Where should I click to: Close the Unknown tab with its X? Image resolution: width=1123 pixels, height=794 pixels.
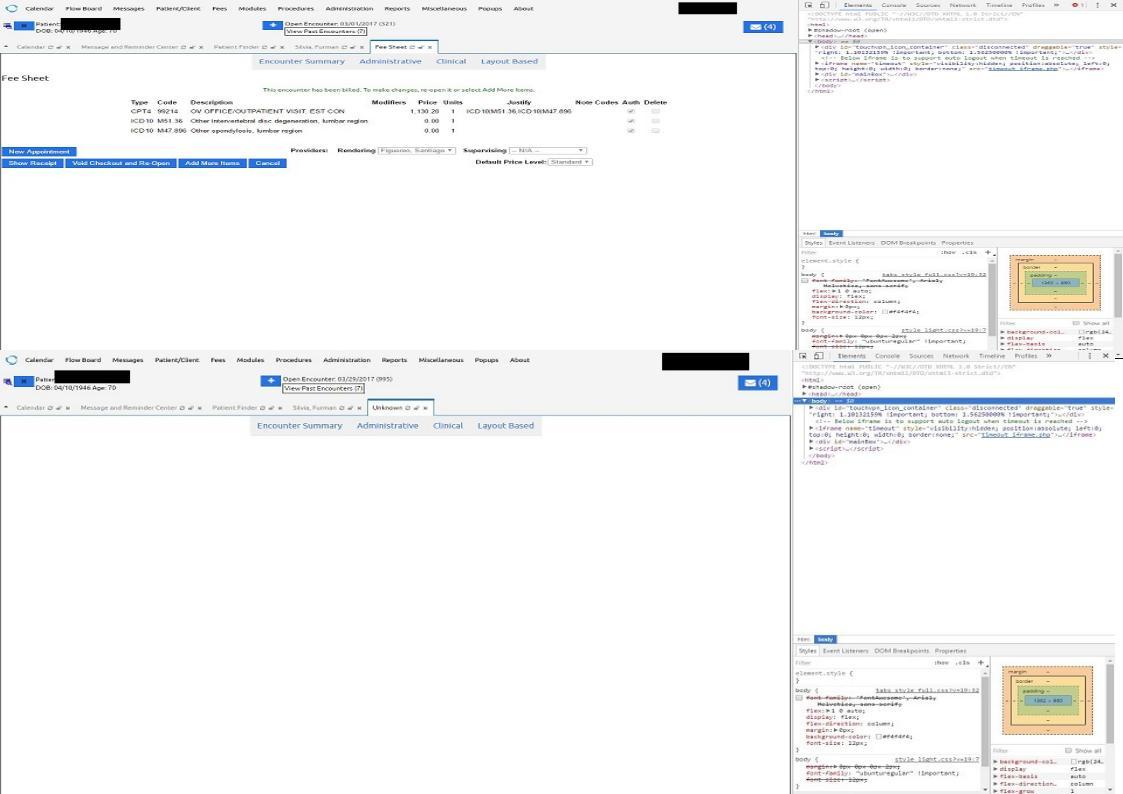tap(425, 408)
